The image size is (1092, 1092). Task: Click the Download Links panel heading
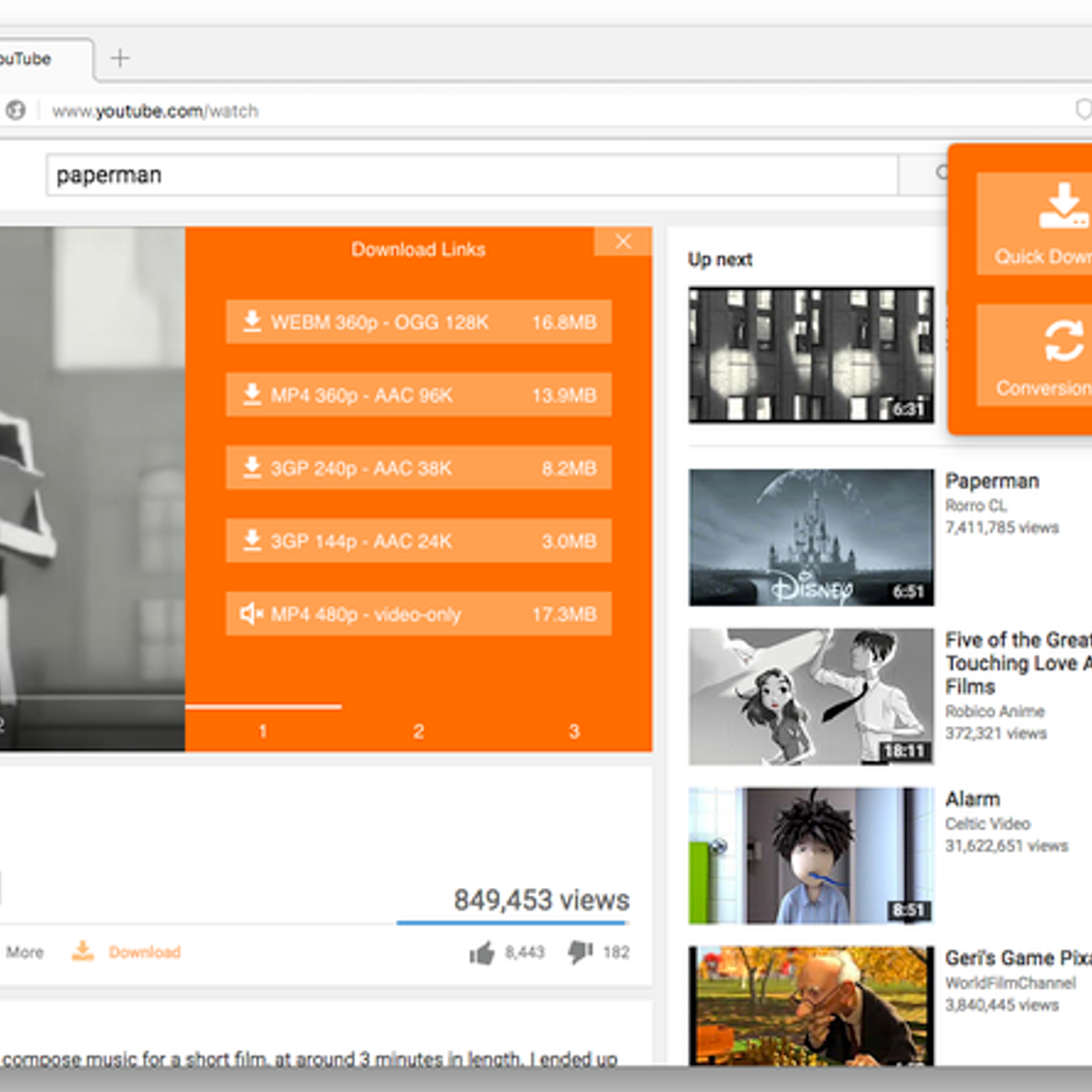pos(418,249)
